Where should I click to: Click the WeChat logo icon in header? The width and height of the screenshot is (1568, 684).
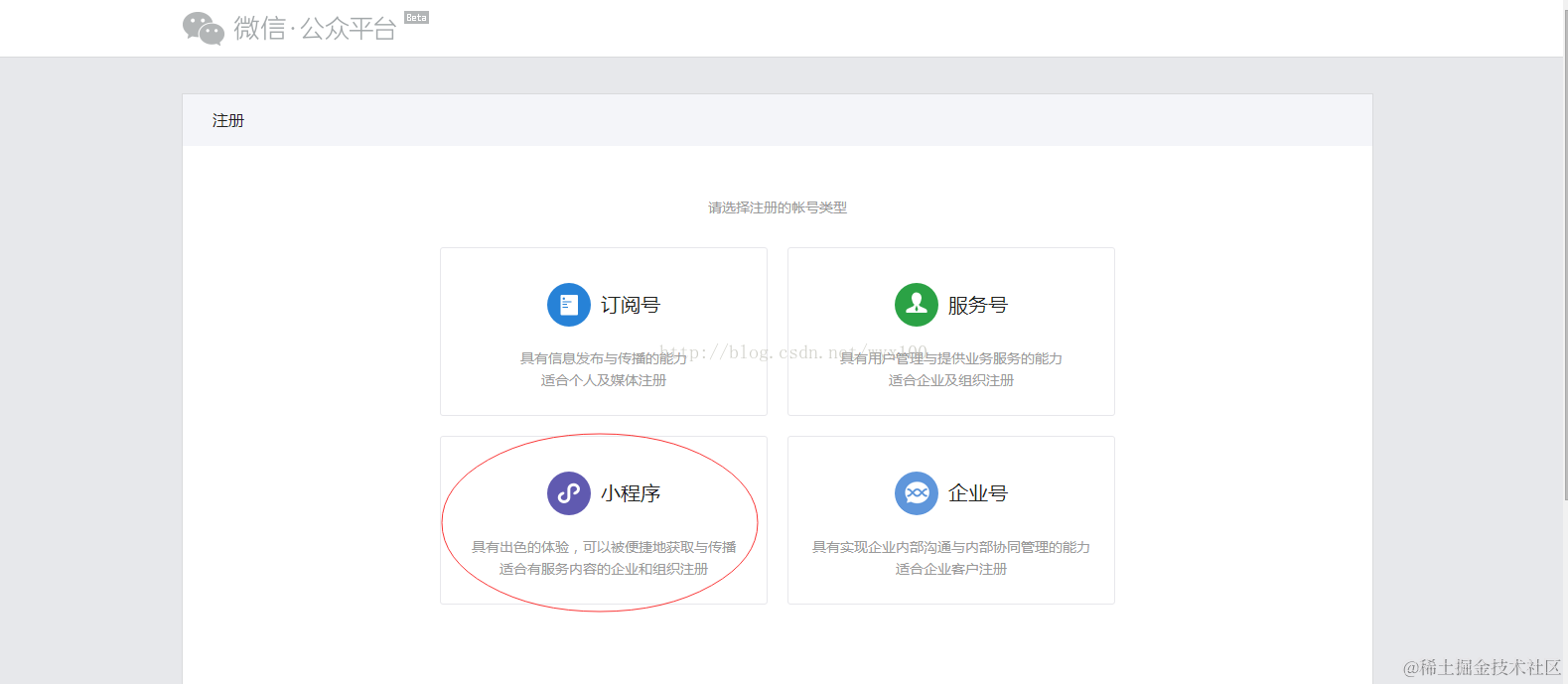coord(204,29)
